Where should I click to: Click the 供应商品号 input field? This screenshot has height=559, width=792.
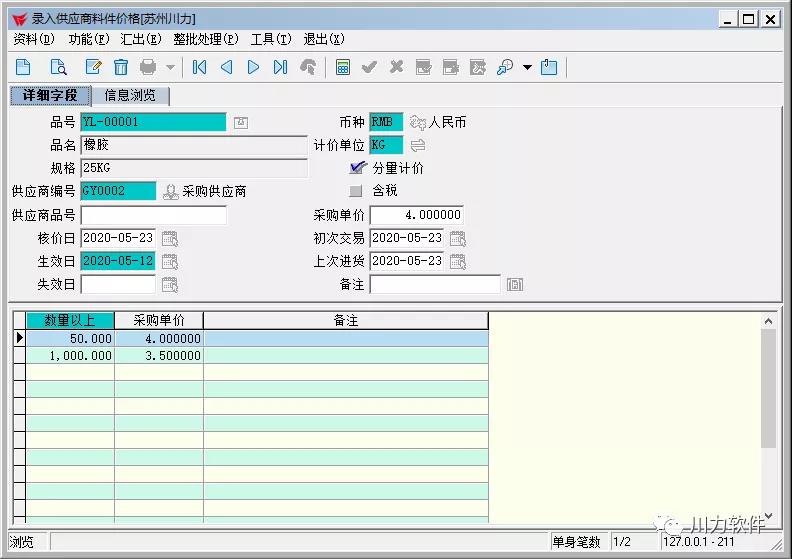pos(153,215)
